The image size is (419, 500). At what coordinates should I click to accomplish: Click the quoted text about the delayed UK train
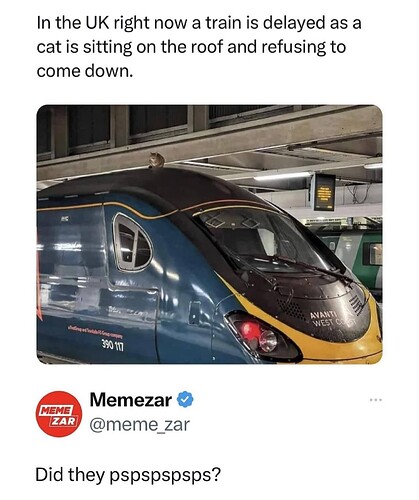tap(199, 47)
